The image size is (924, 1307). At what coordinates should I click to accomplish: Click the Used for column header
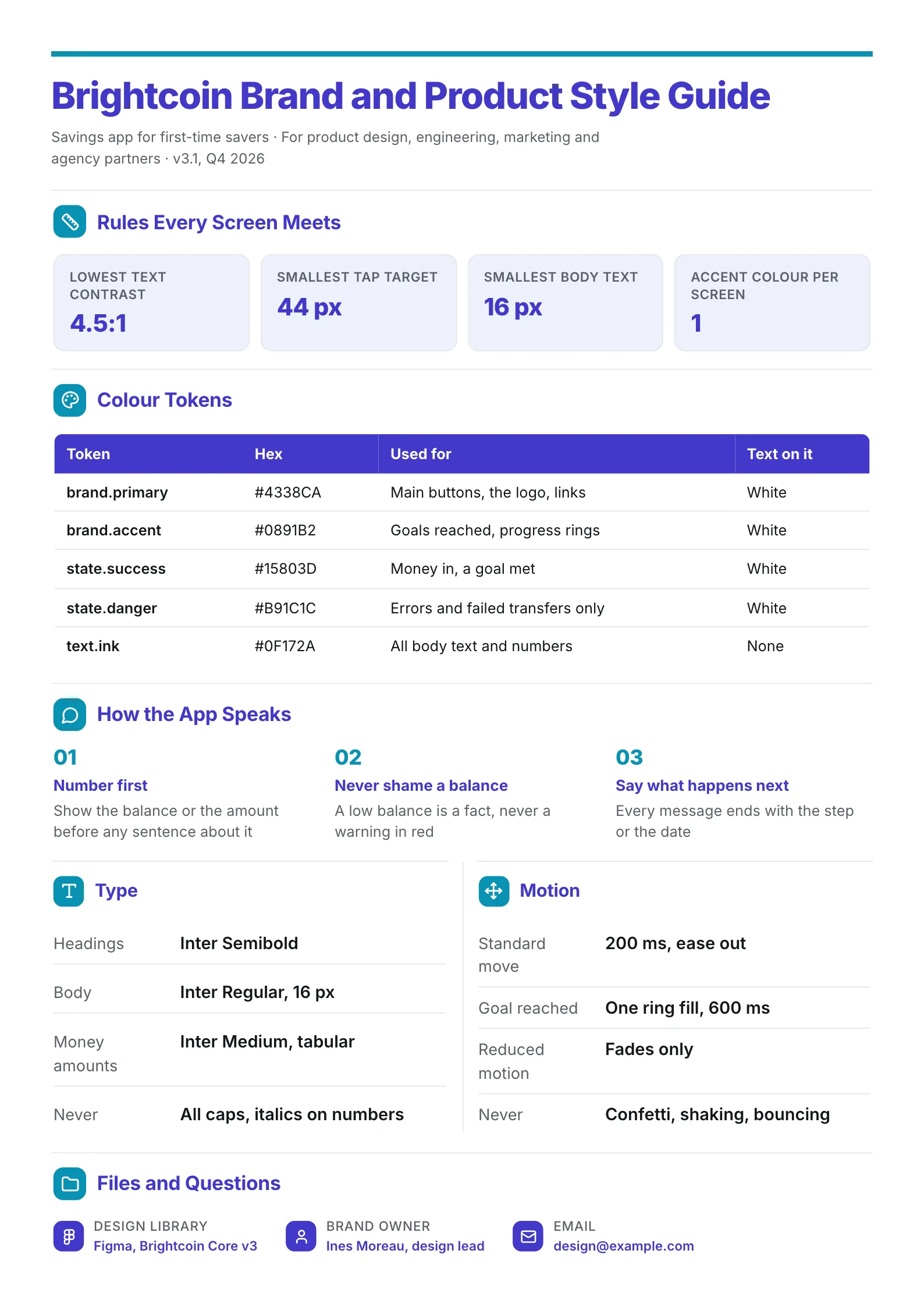[421, 454]
